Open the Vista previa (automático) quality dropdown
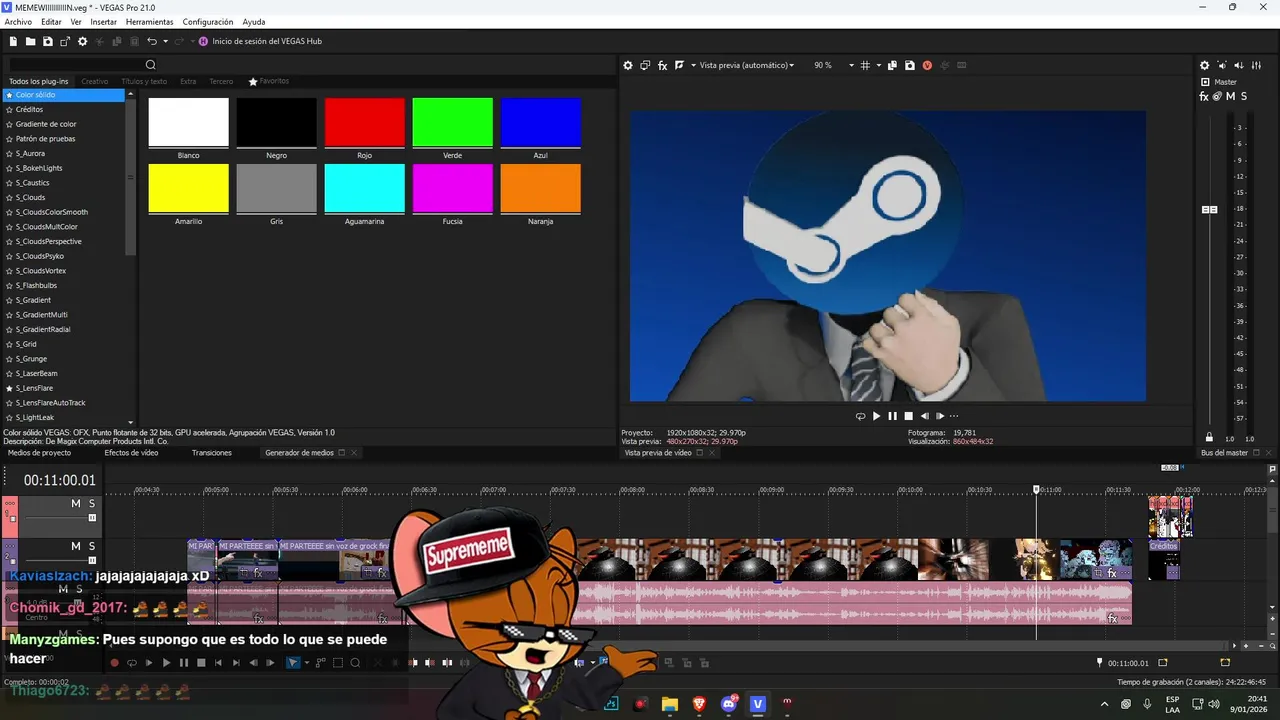This screenshot has height=720, width=1280. 747,65
